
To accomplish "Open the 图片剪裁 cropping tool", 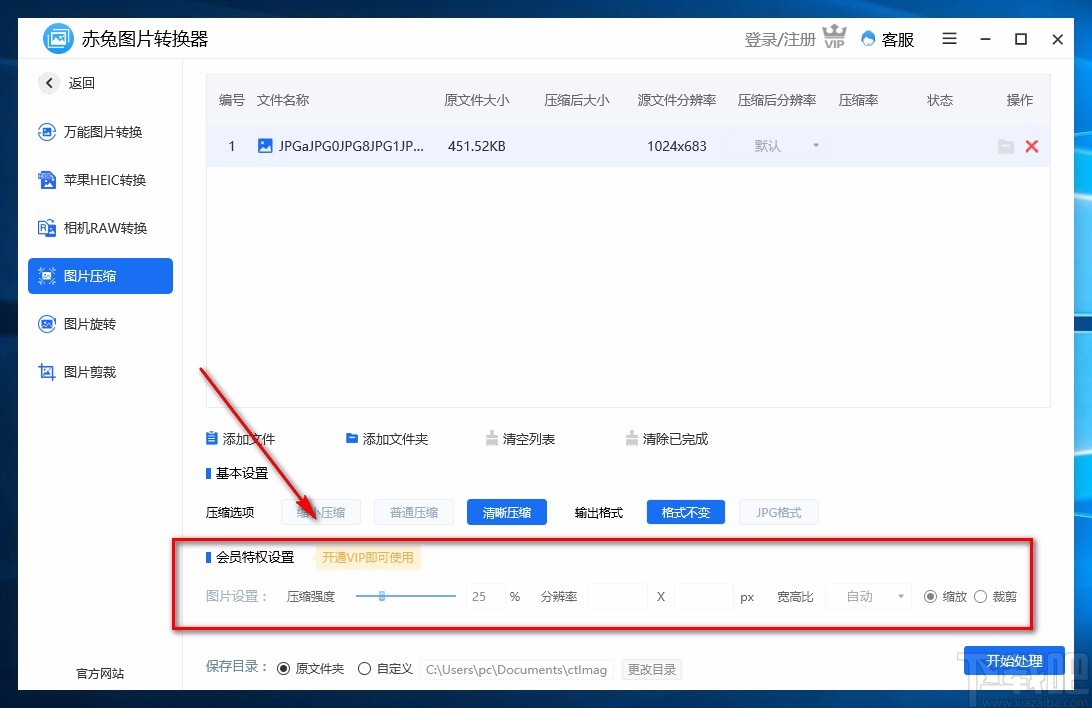I will coord(97,372).
